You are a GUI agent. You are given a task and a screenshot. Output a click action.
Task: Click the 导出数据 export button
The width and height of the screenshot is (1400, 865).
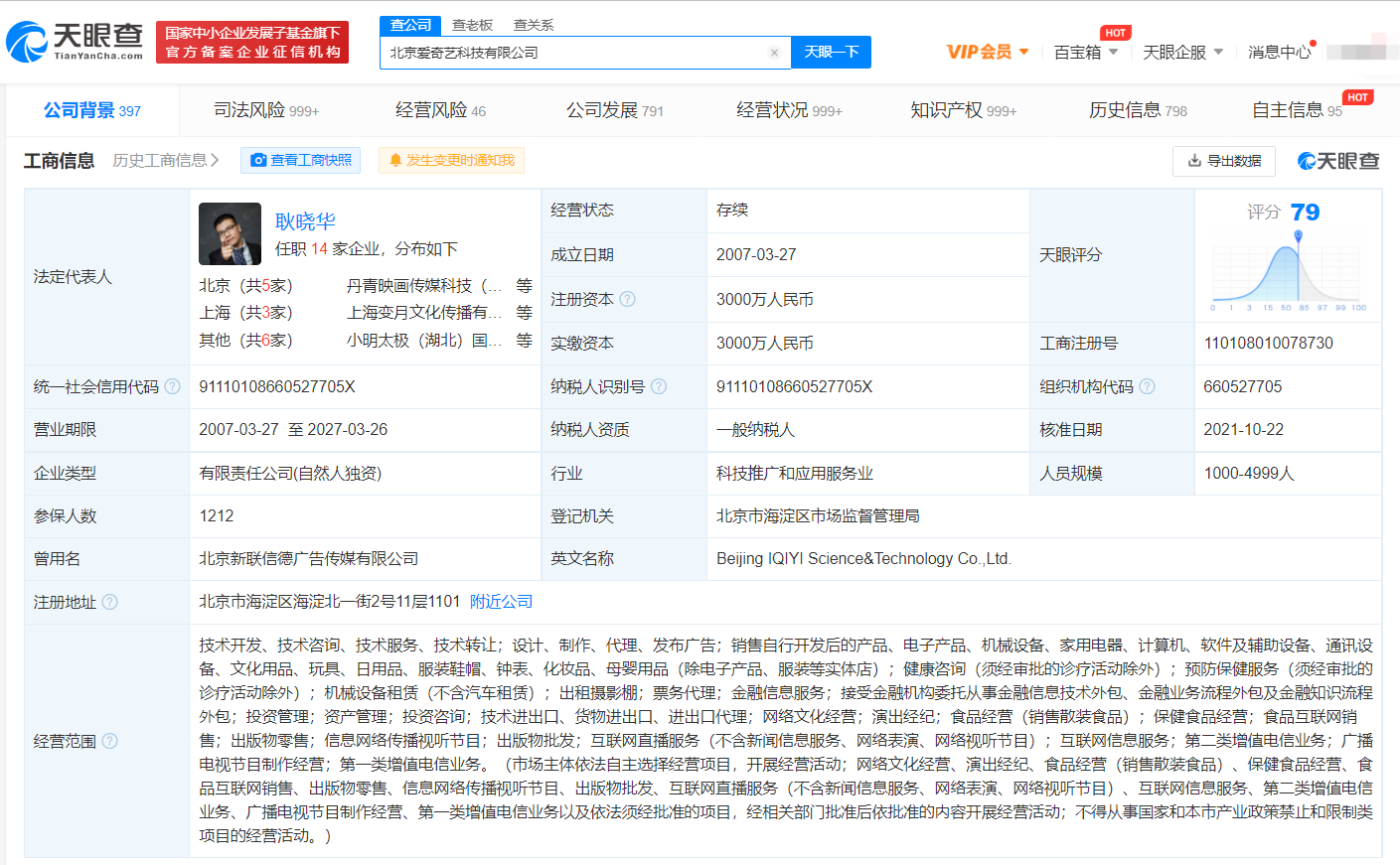(1224, 160)
